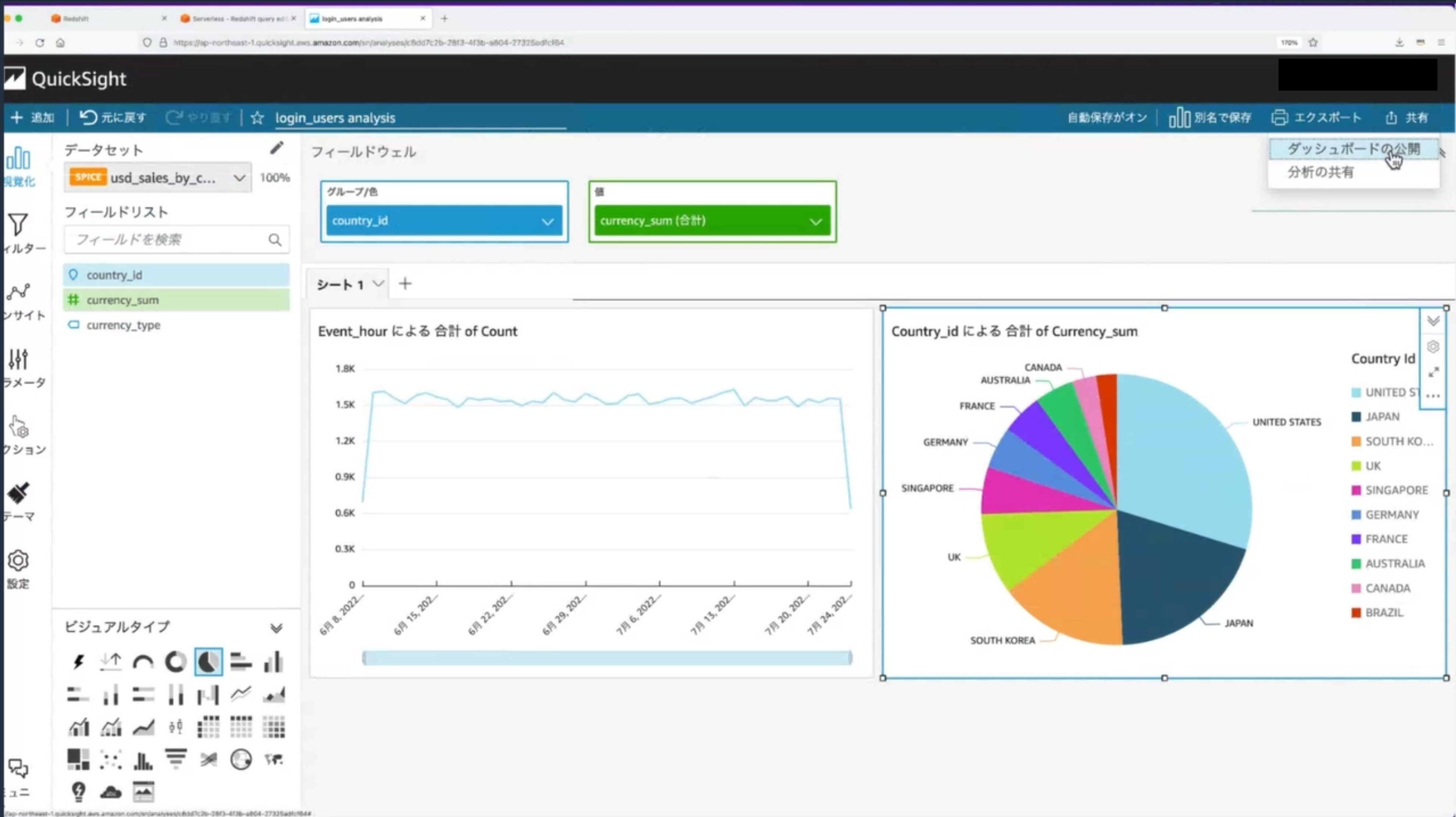Pick the scatter plot visual type
The height and width of the screenshot is (817, 1456).
tap(111, 760)
